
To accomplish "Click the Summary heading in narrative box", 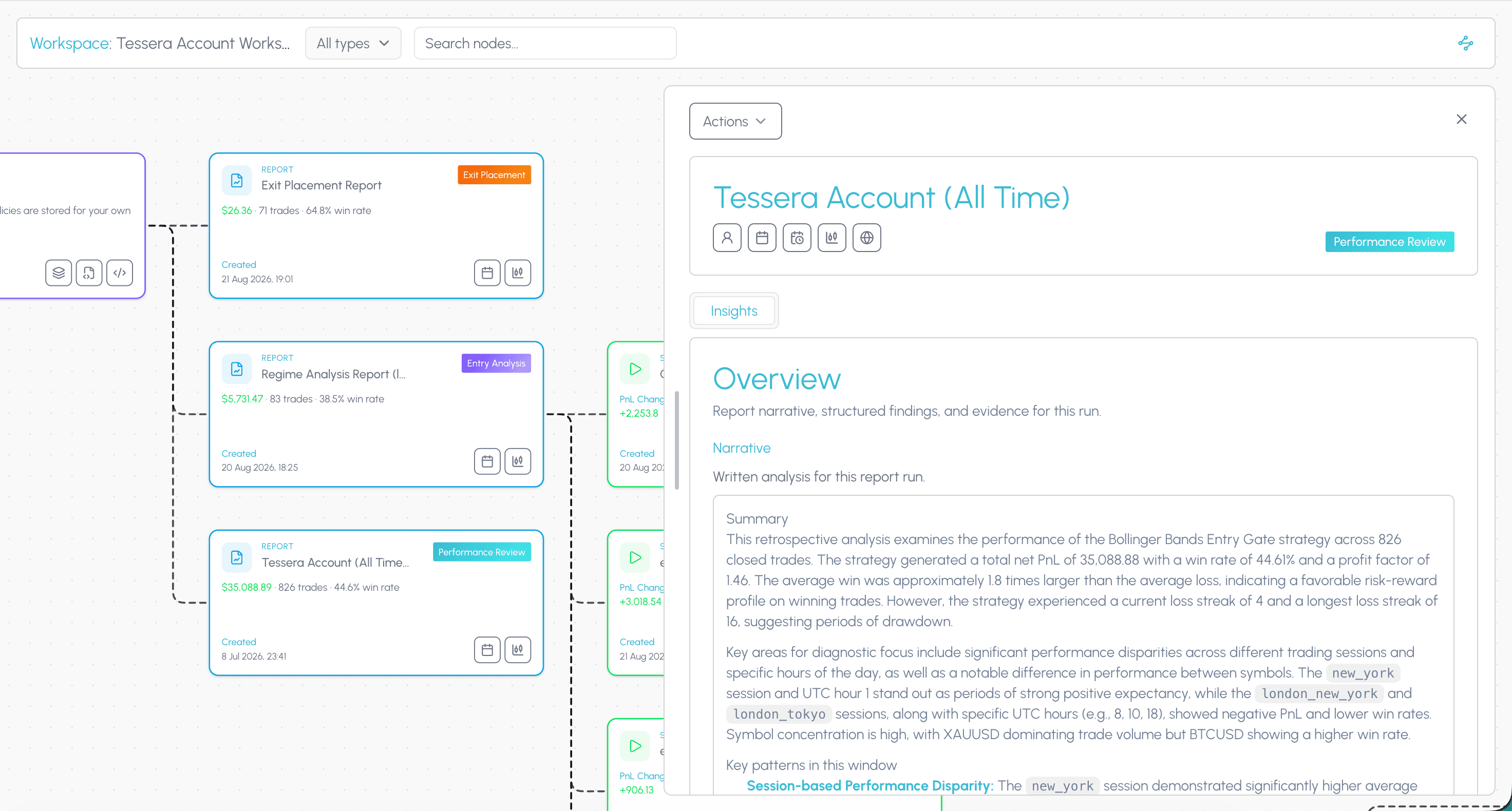I will (x=757, y=518).
